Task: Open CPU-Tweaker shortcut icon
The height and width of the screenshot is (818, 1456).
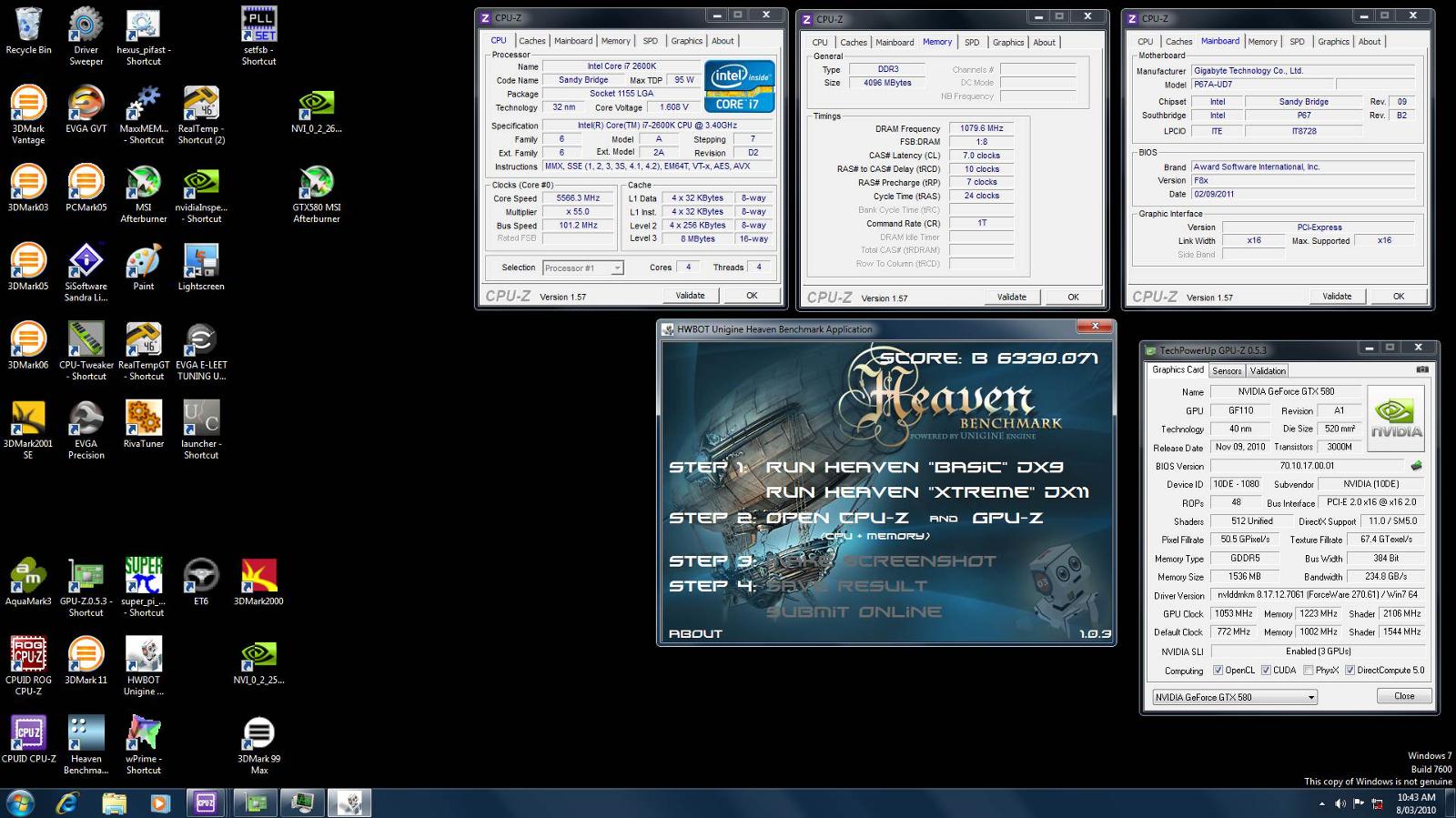Action: click(x=86, y=351)
